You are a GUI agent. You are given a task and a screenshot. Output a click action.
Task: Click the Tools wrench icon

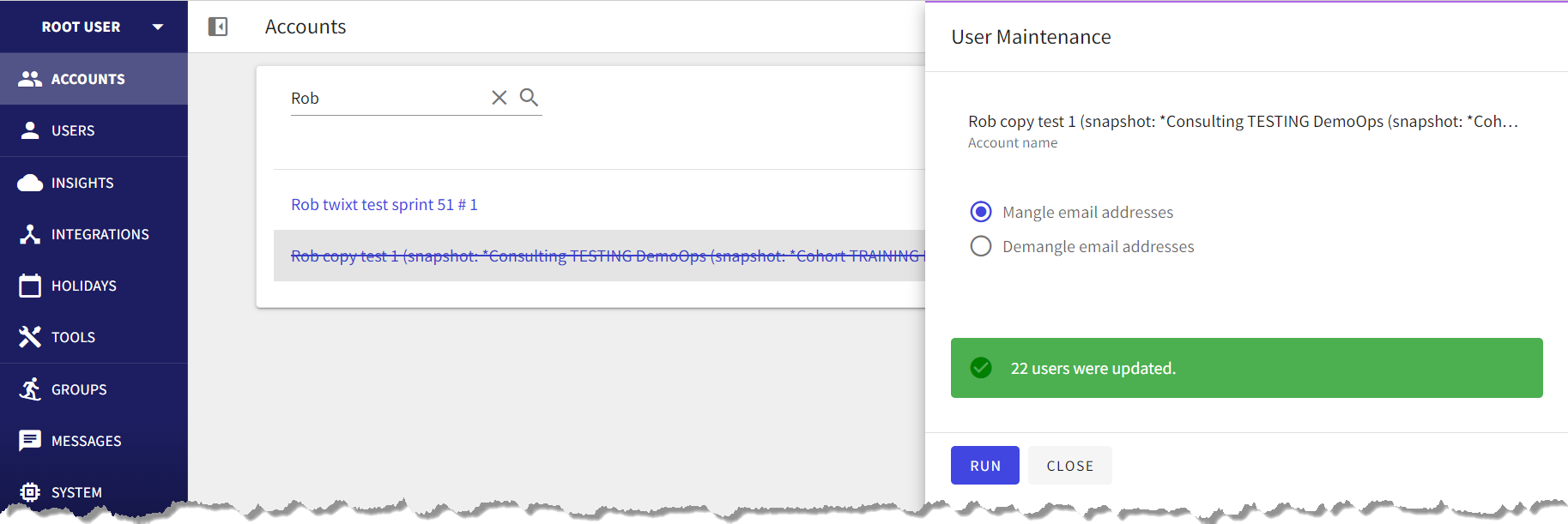point(30,337)
